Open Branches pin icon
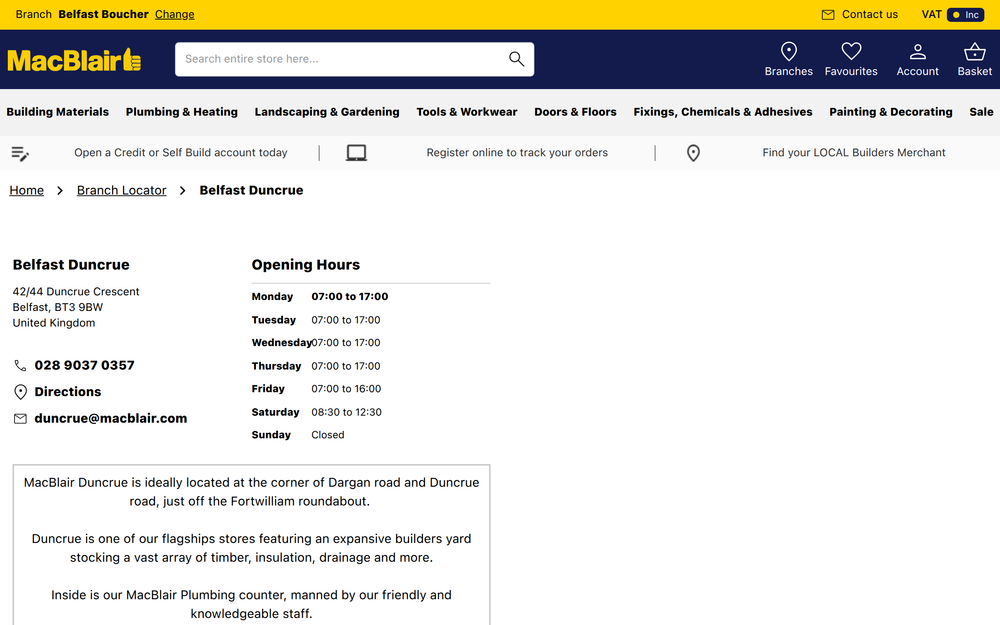The height and width of the screenshot is (625, 1000). click(x=788, y=52)
